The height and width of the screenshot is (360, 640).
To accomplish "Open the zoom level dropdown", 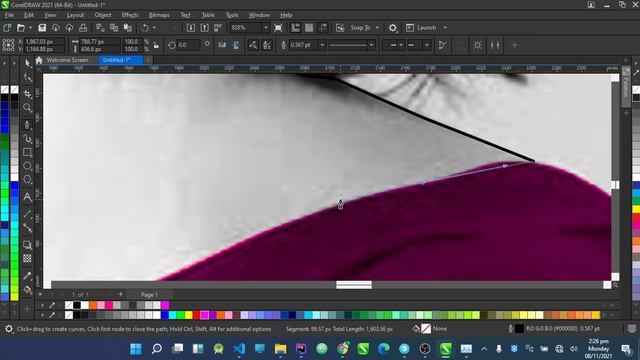I will click(266, 28).
